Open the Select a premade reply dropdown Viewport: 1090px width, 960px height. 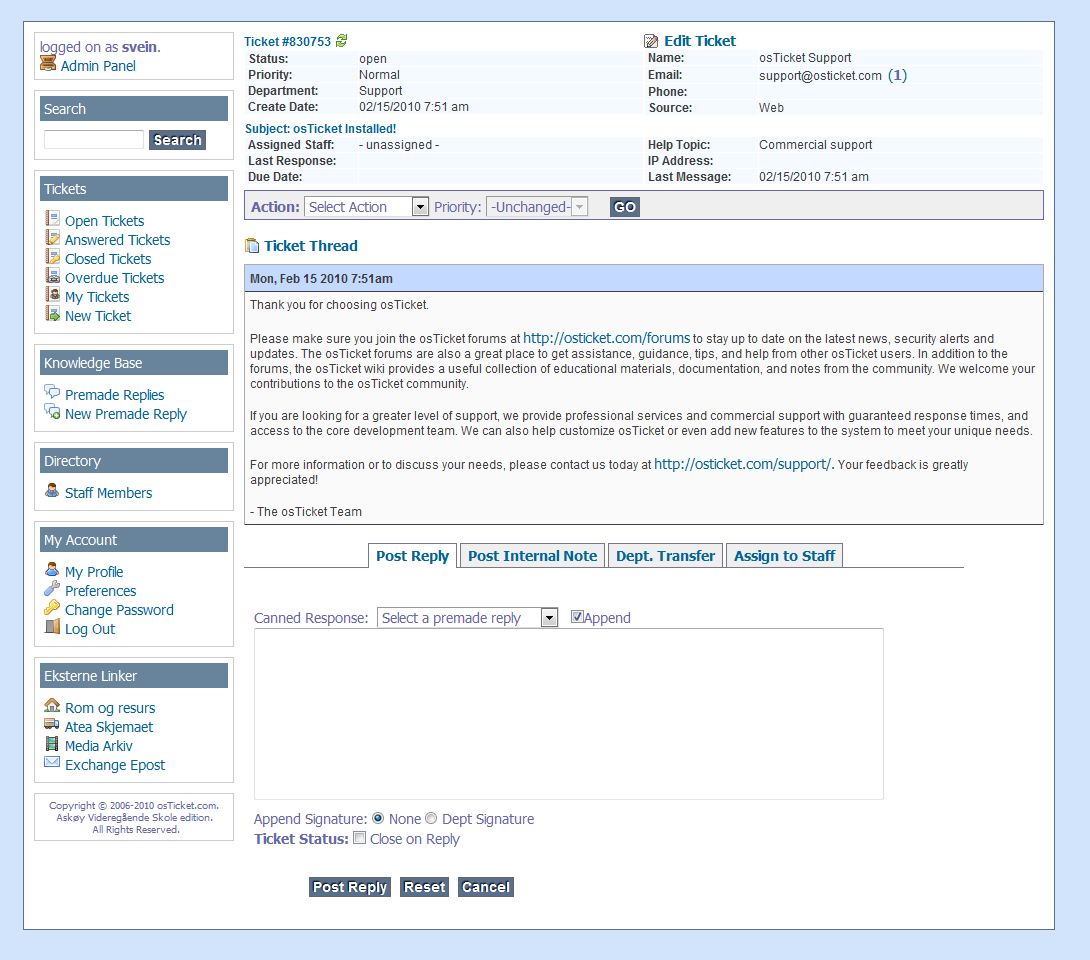pos(468,617)
